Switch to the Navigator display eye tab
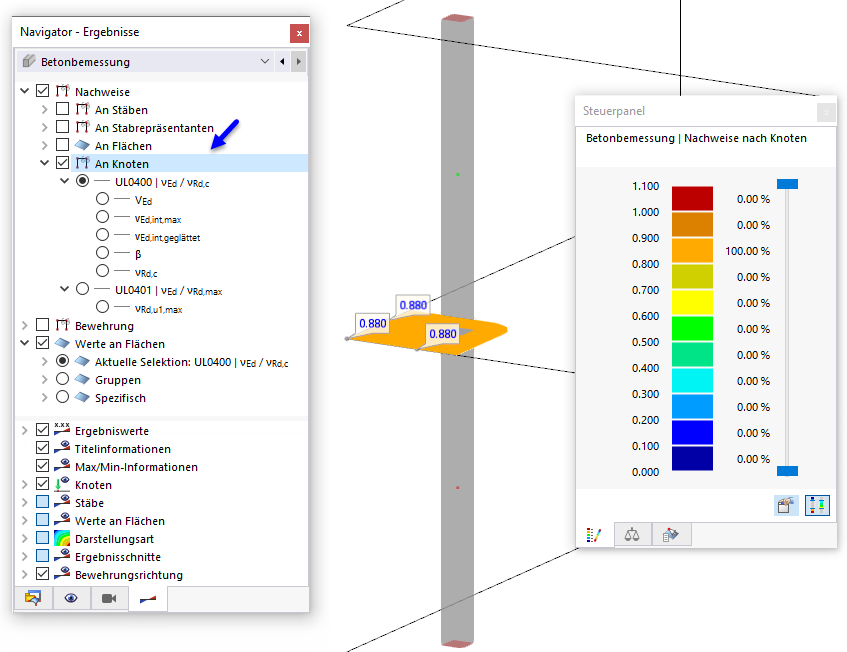This screenshot has height=652, width=847. click(x=71, y=598)
